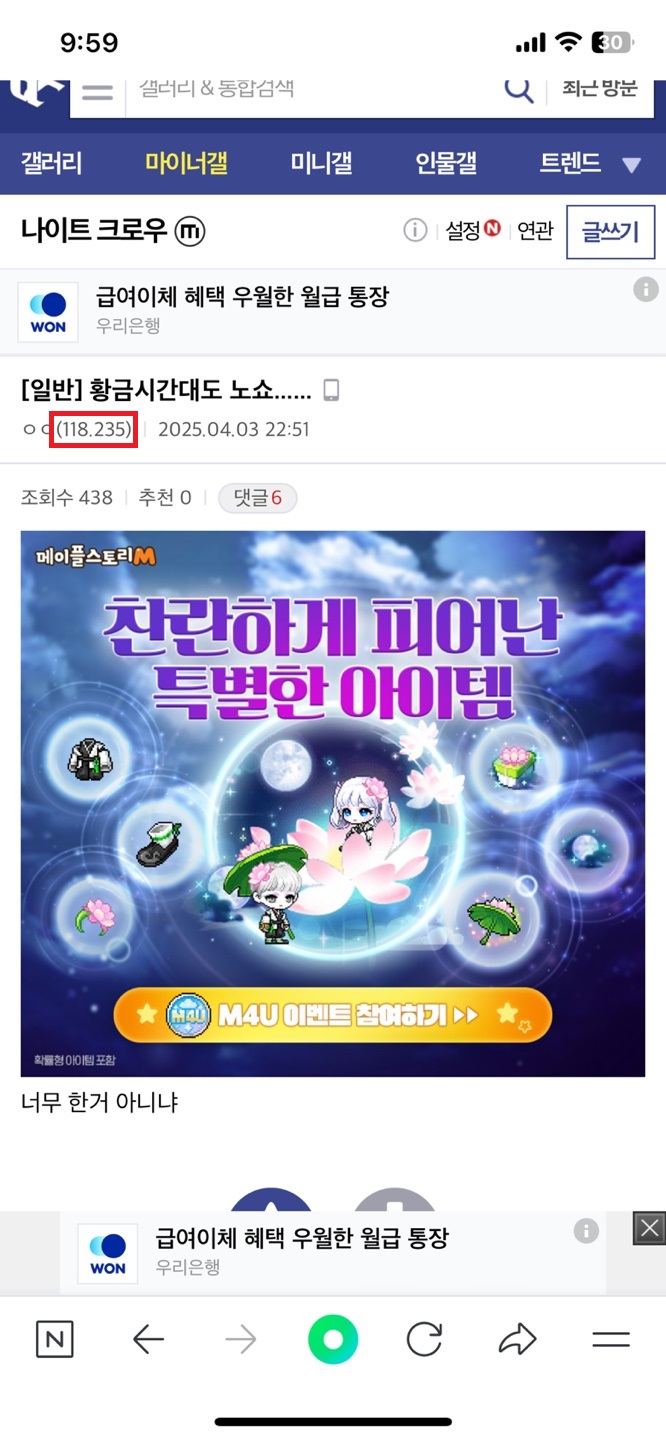This screenshot has width=666, height=1440.
Task: Expand the nav triangle next to 트렌드
Action: coord(631,165)
